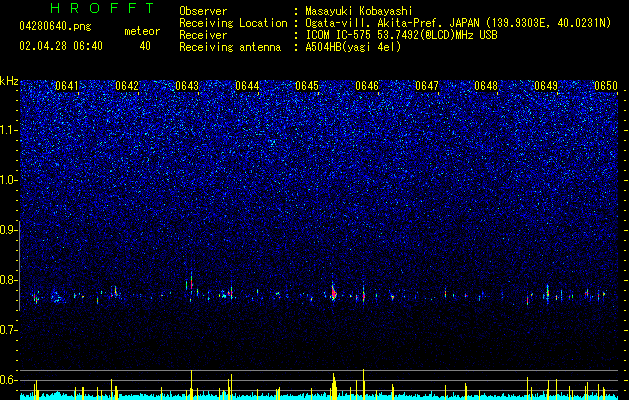Screen dimensions: 629x400
Task: Click the HROFFT title text
Action: click(103, 8)
